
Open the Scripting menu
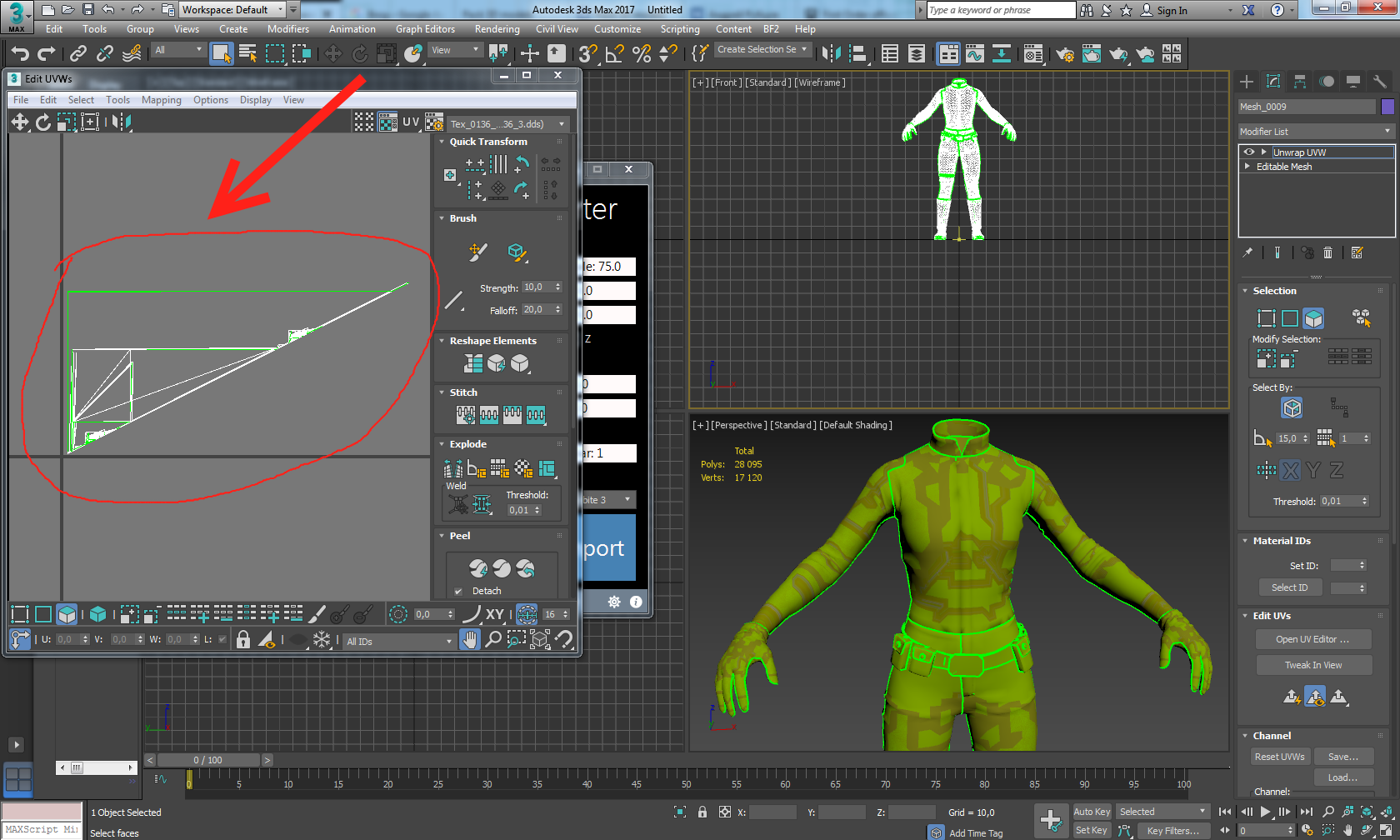coord(680,29)
